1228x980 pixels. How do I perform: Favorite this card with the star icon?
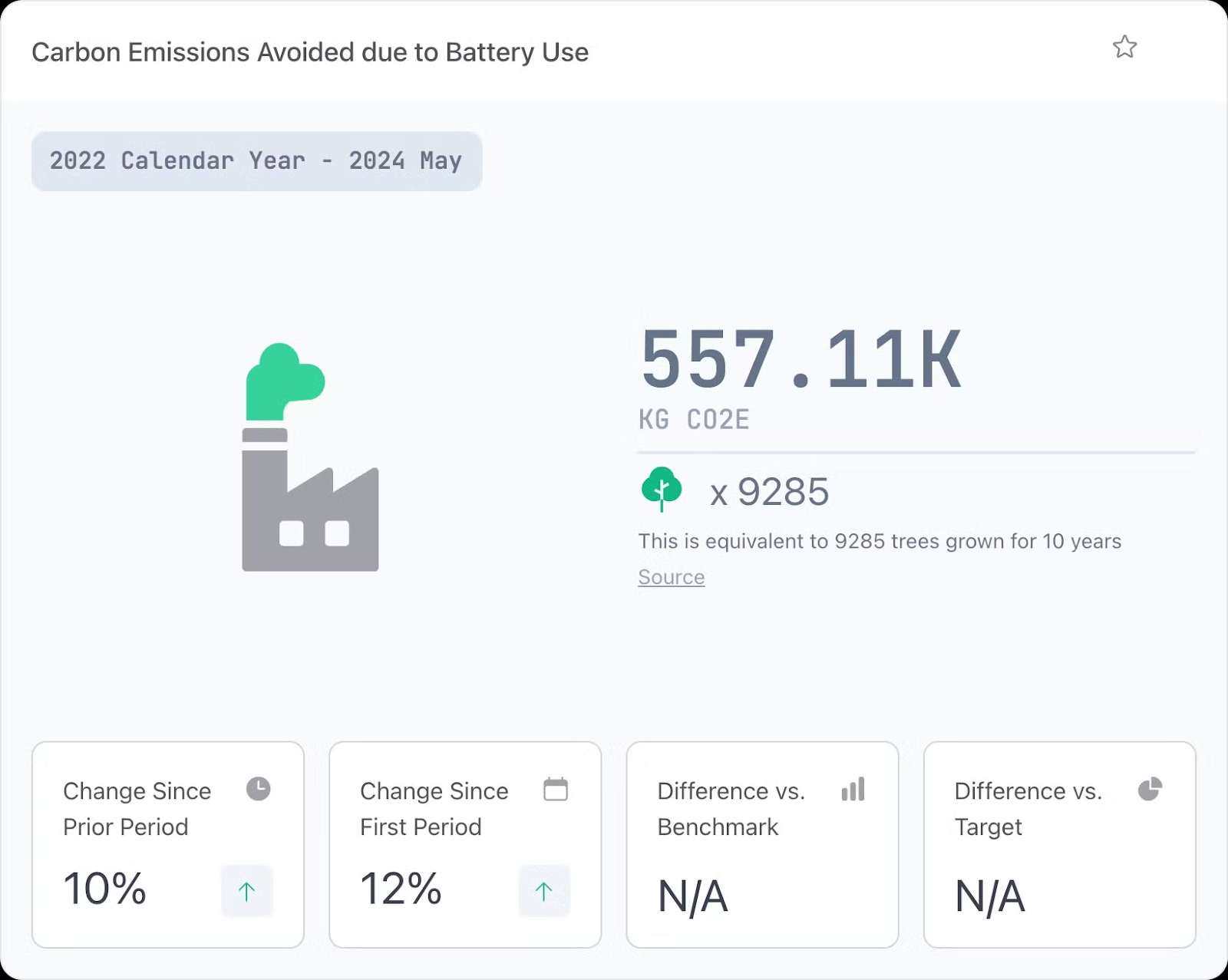click(x=1124, y=47)
